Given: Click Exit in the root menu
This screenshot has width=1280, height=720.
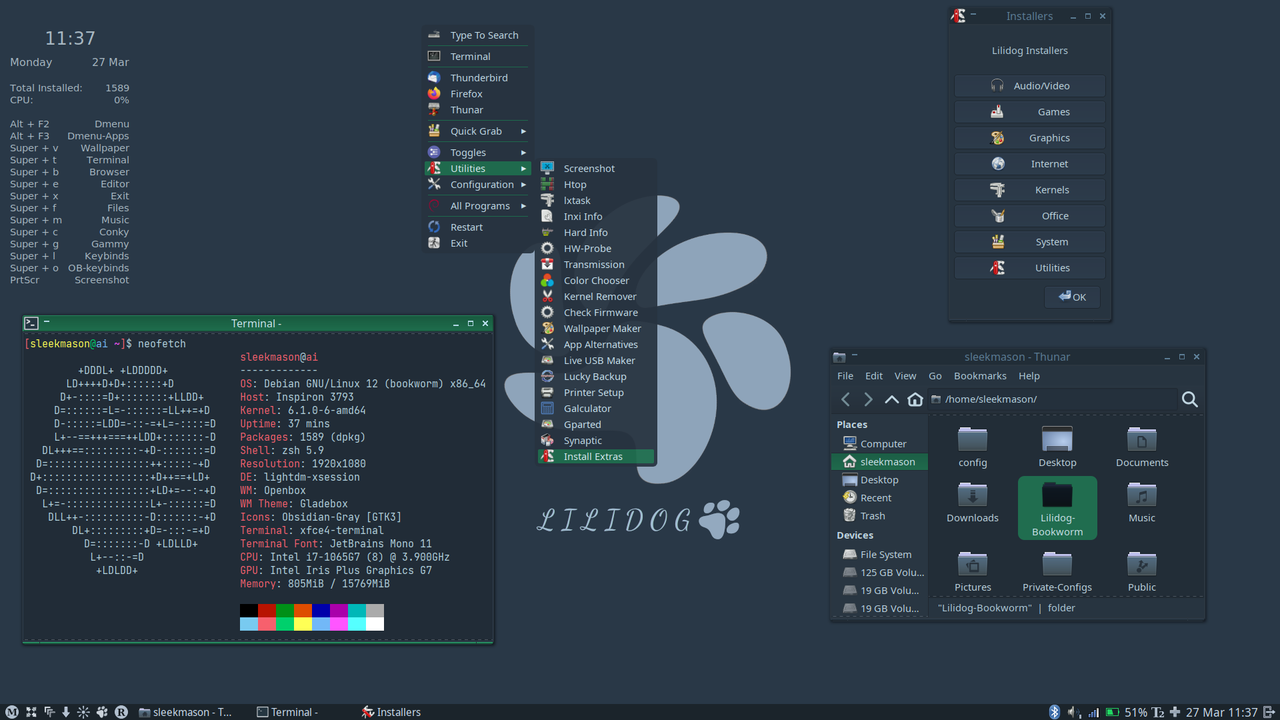Looking at the screenshot, I should click(478, 243).
